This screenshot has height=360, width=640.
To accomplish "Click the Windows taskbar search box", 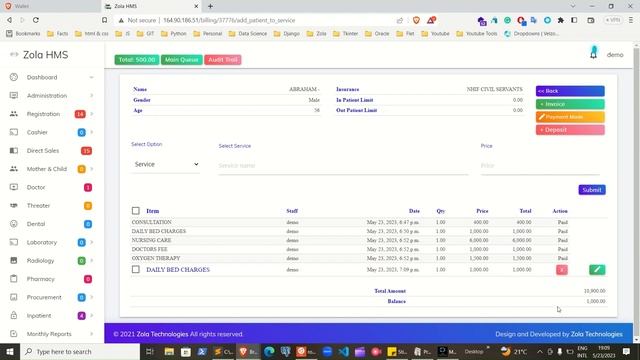I will tap(80, 351).
